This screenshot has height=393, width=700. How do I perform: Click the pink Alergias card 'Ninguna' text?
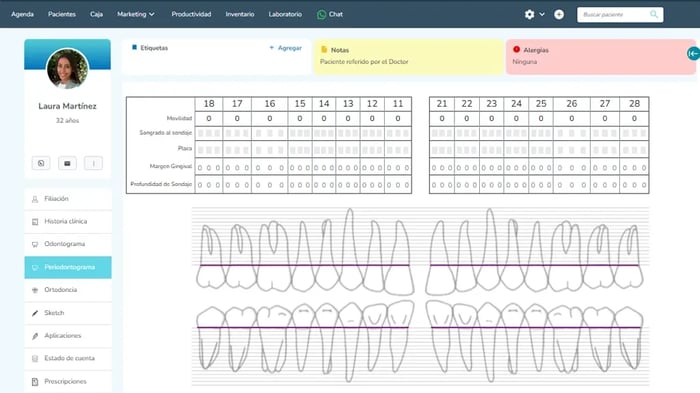525,62
